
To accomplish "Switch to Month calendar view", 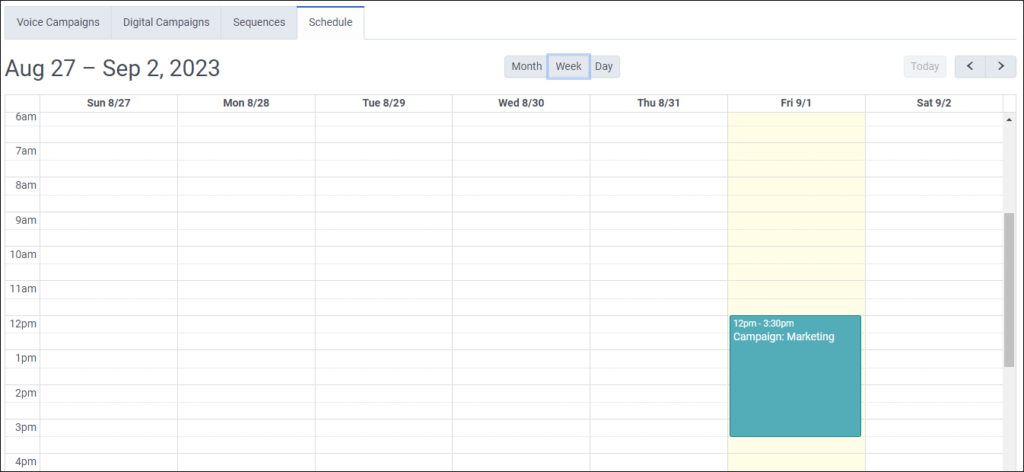I will pyautogui.click(x=526, y=67).
